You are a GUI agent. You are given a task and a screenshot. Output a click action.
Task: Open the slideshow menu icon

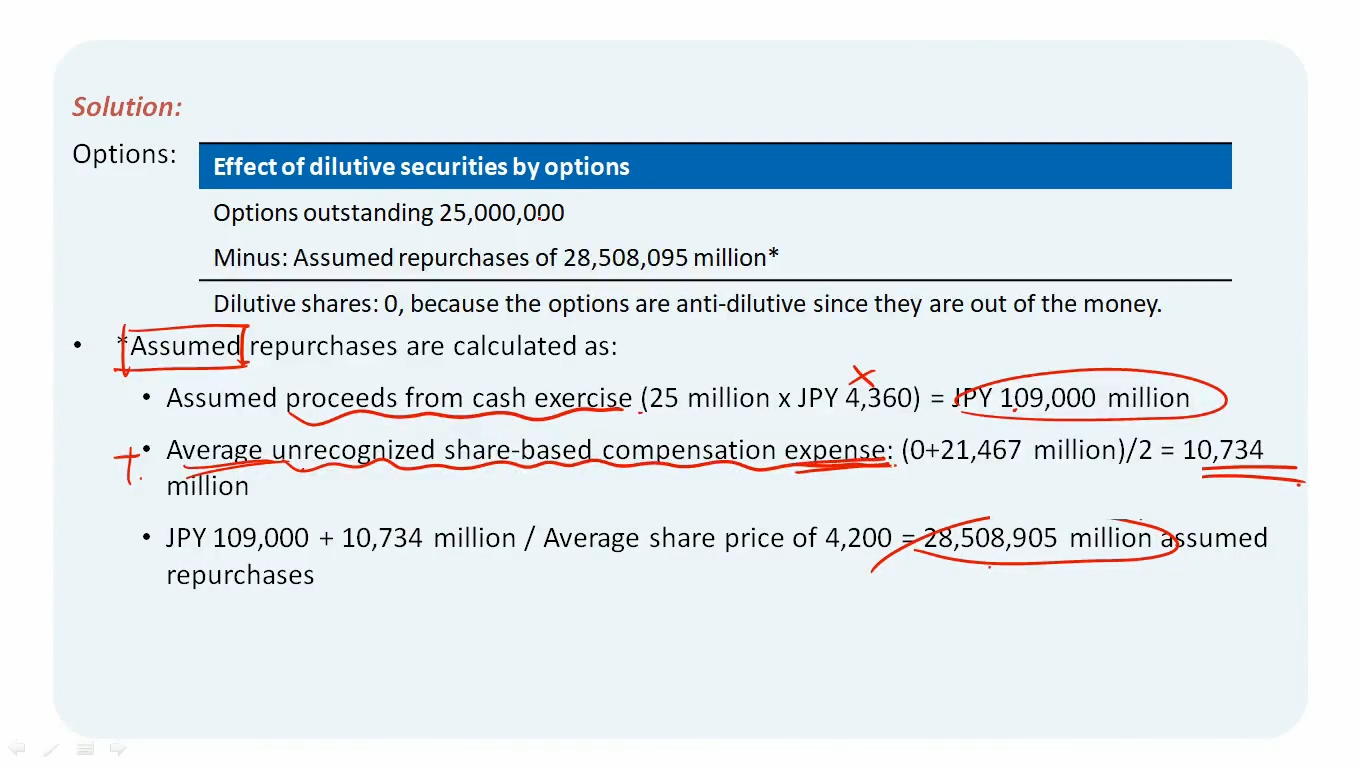pyautogui.click(x=85, y=748)
